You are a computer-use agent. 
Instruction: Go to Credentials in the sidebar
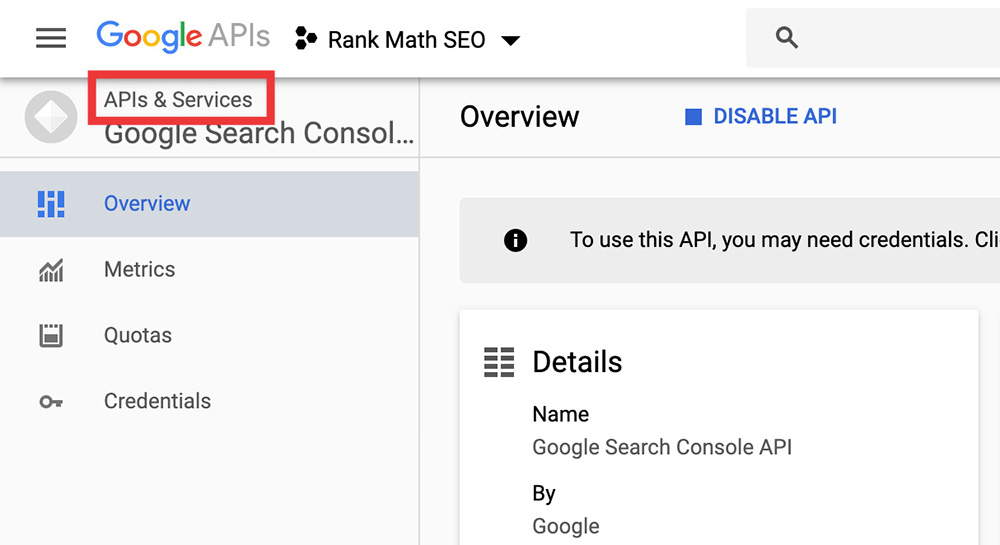[157, 402]
